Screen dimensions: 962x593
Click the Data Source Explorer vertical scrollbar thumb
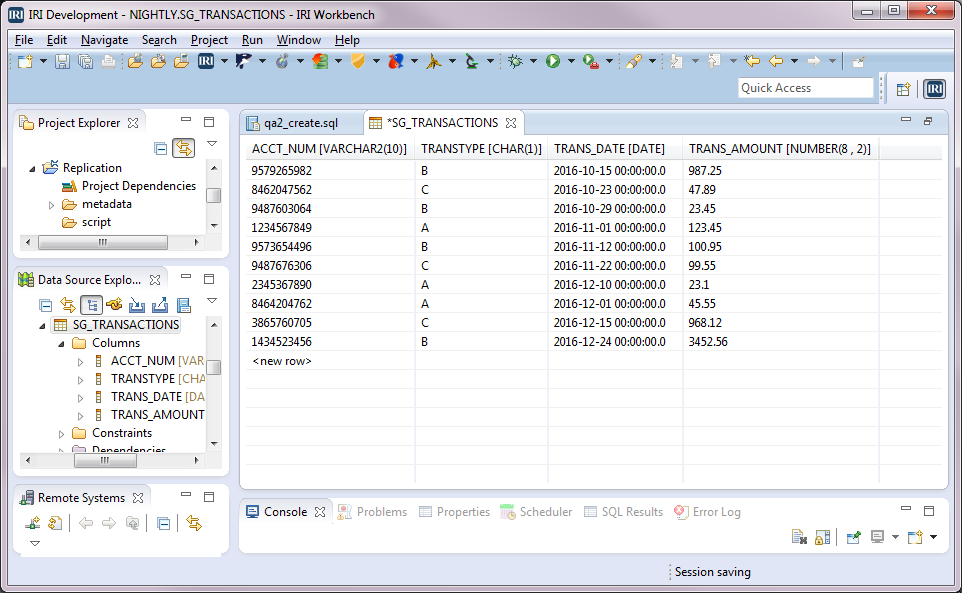coord(214,367)
